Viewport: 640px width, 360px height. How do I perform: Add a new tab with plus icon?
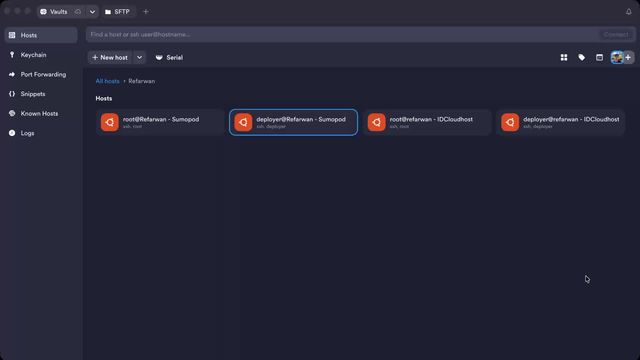(x=146, y=12)
